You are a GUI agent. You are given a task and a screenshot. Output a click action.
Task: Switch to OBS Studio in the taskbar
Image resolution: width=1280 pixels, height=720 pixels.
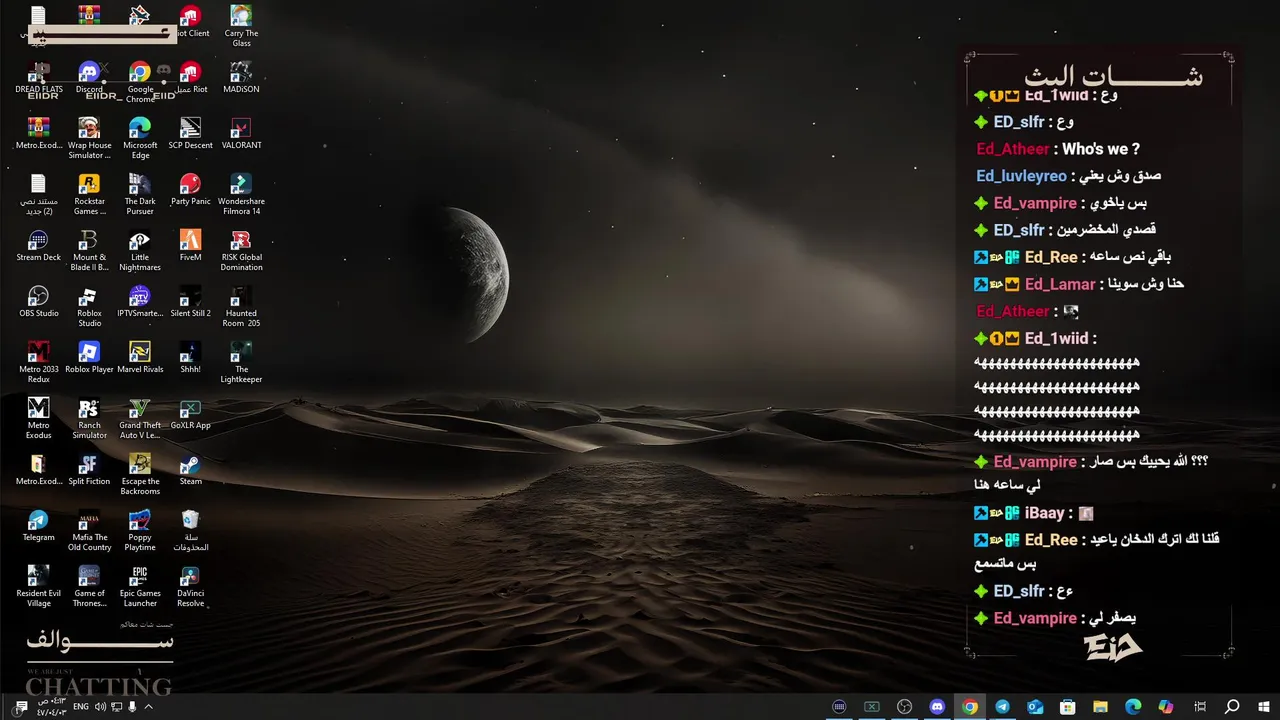(904, 707)
